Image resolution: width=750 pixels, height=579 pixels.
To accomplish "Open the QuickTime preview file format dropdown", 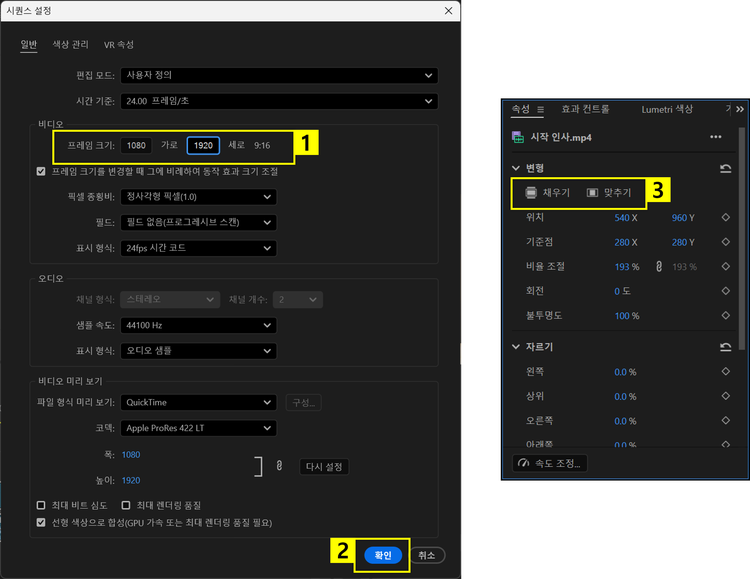I will [x=199, y=402].
